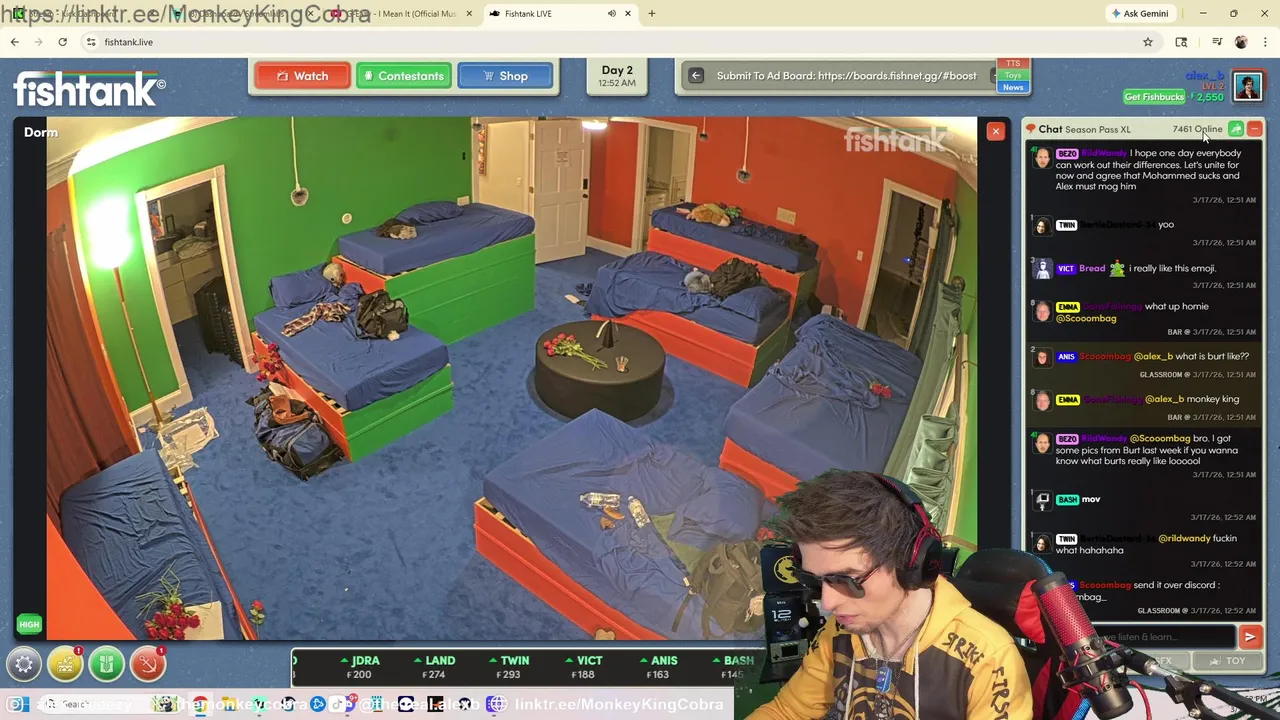Screen dimensions: 1280x720
Task: Open the browser media control icon
Action: coord(1217,42)
